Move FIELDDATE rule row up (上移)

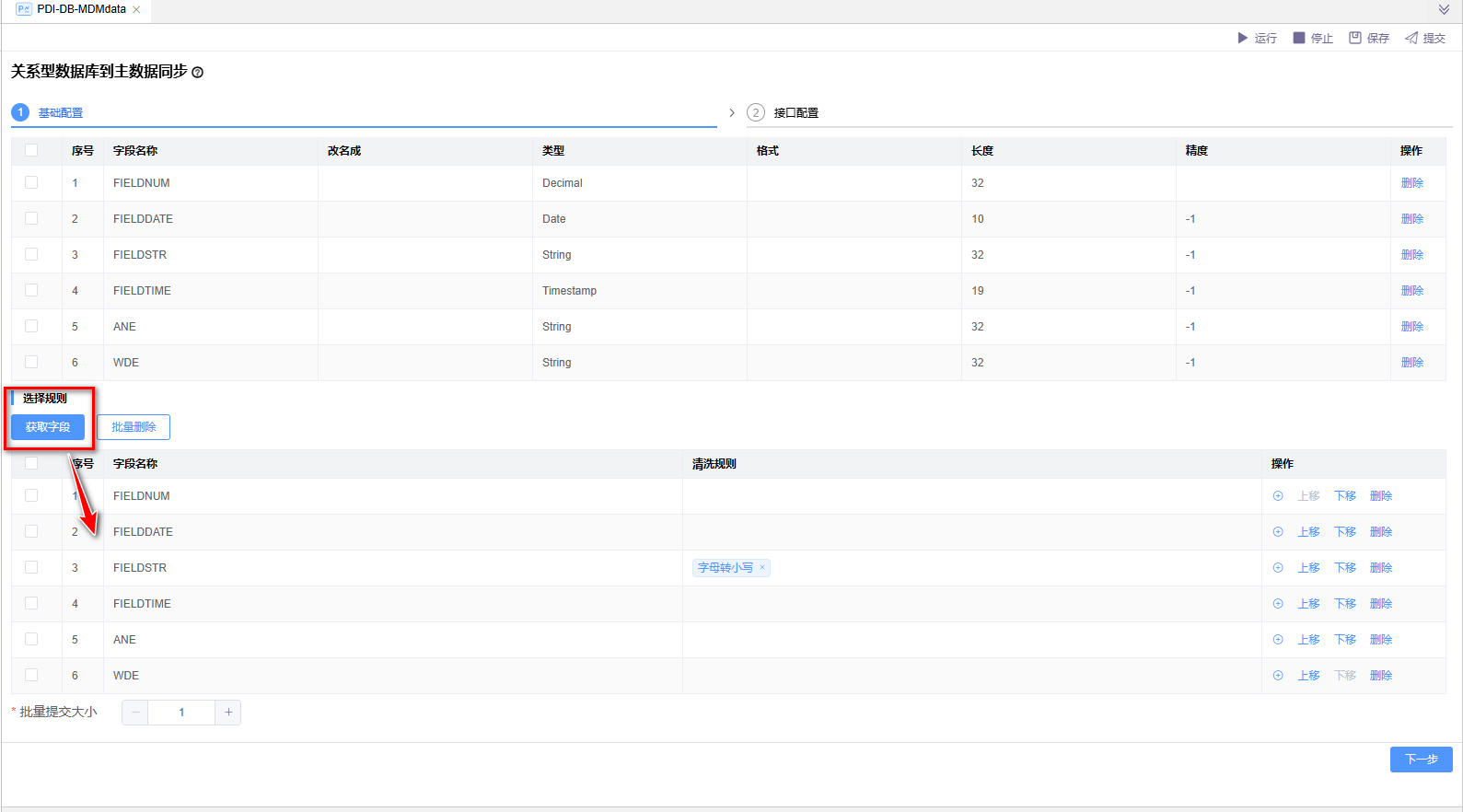[1309, 532]
